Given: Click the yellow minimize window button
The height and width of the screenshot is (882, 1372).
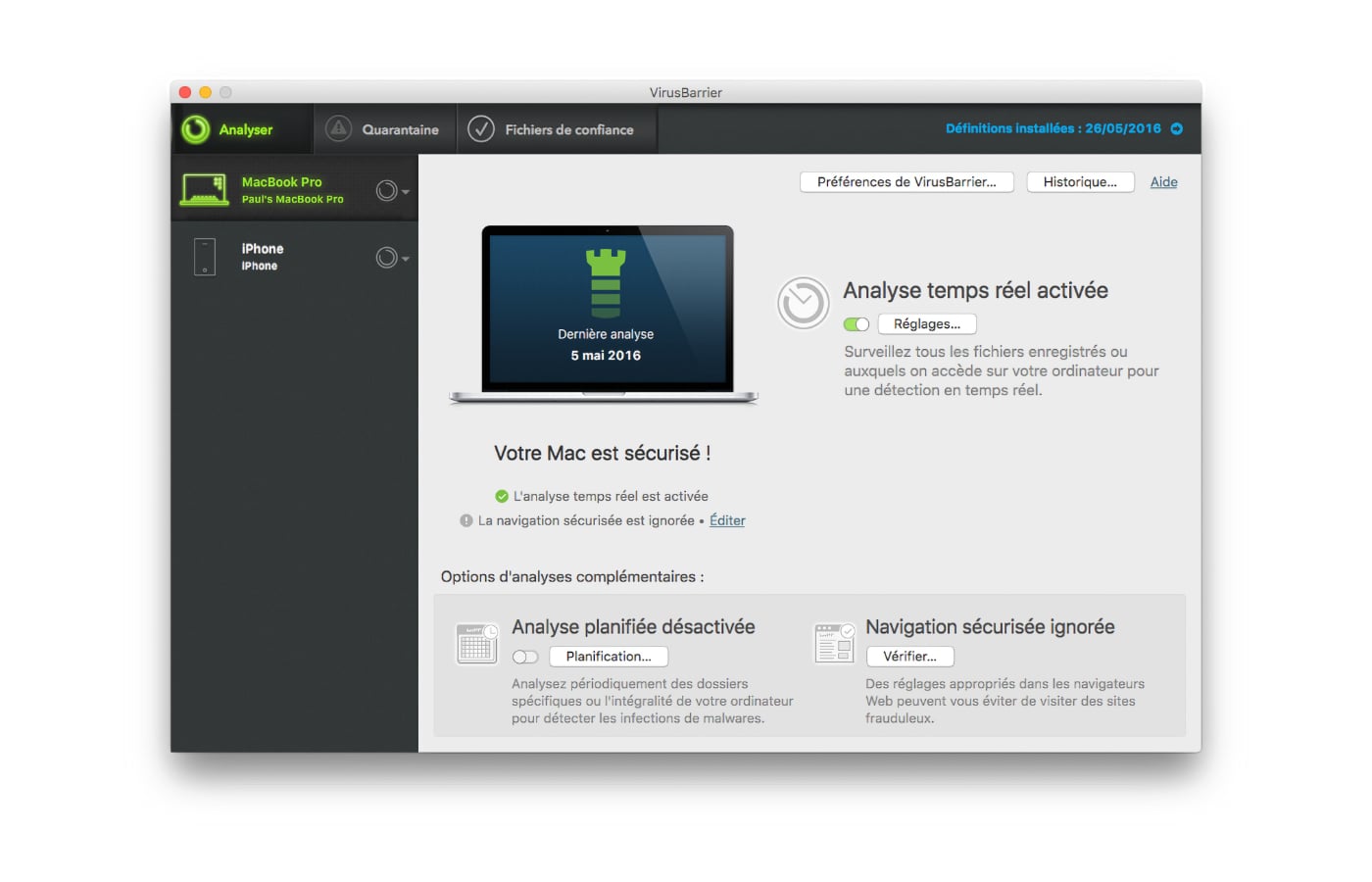Looking at the screenshot, I should point(205,92).
